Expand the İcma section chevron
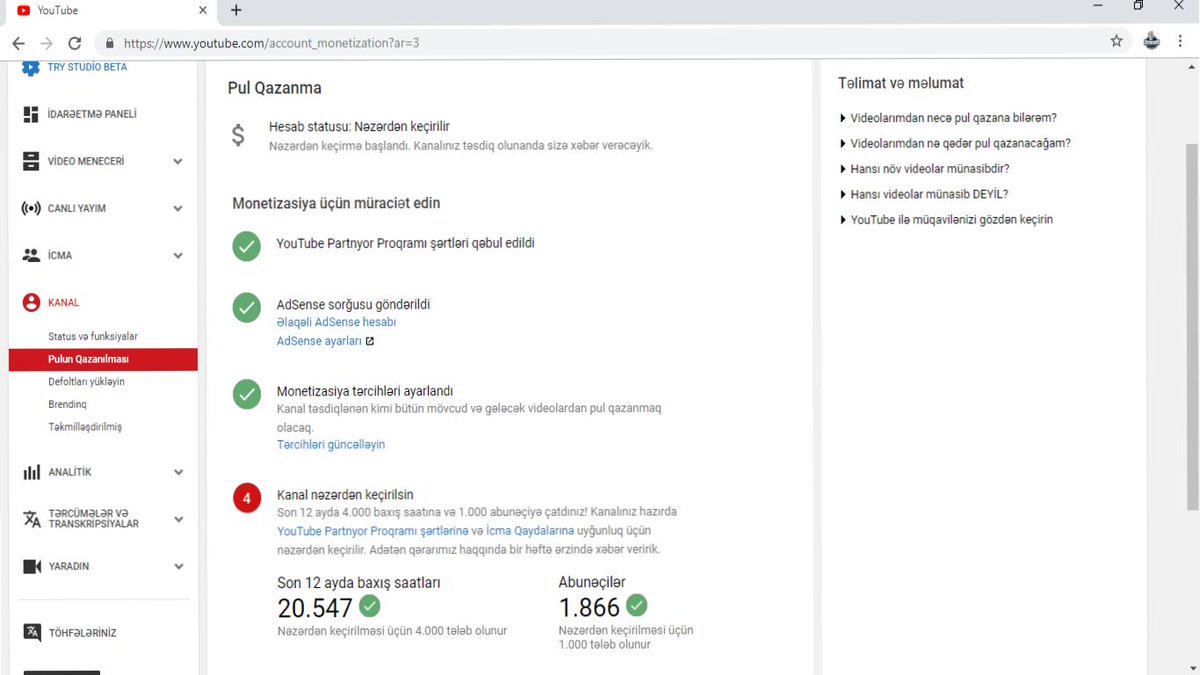The width and height of the screenshot is (1200, 675). pos(178,255)
